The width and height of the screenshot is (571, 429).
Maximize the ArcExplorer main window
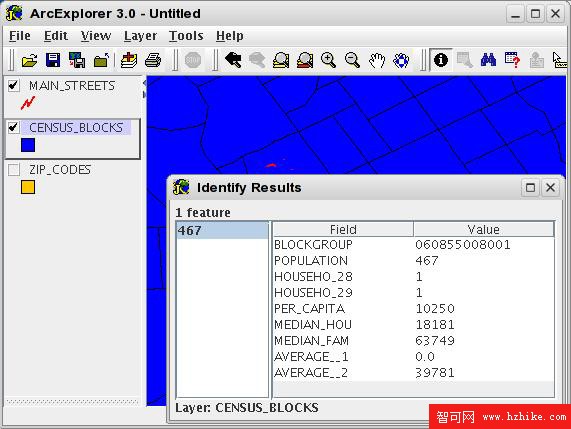(x=535, y=14)
